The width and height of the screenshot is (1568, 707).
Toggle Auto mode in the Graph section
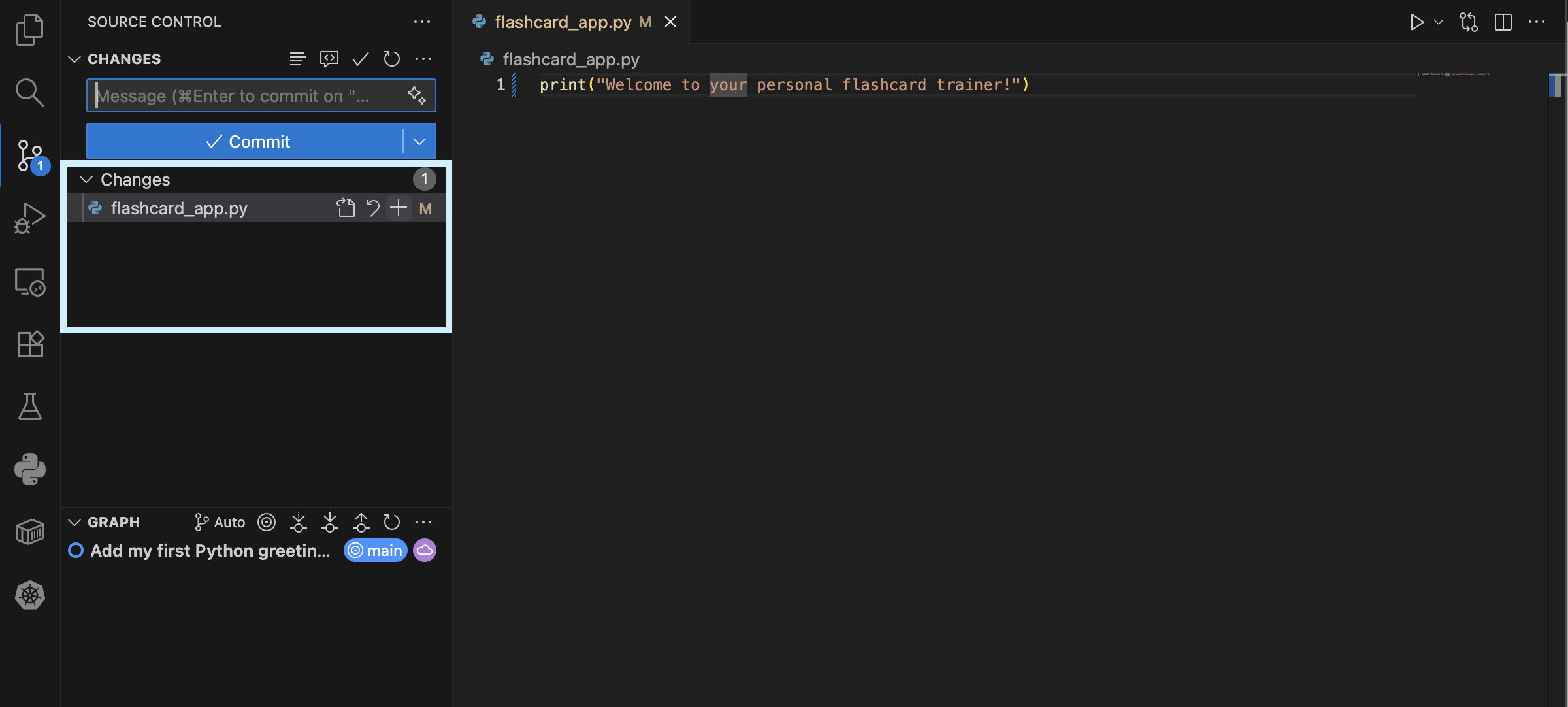219,521
